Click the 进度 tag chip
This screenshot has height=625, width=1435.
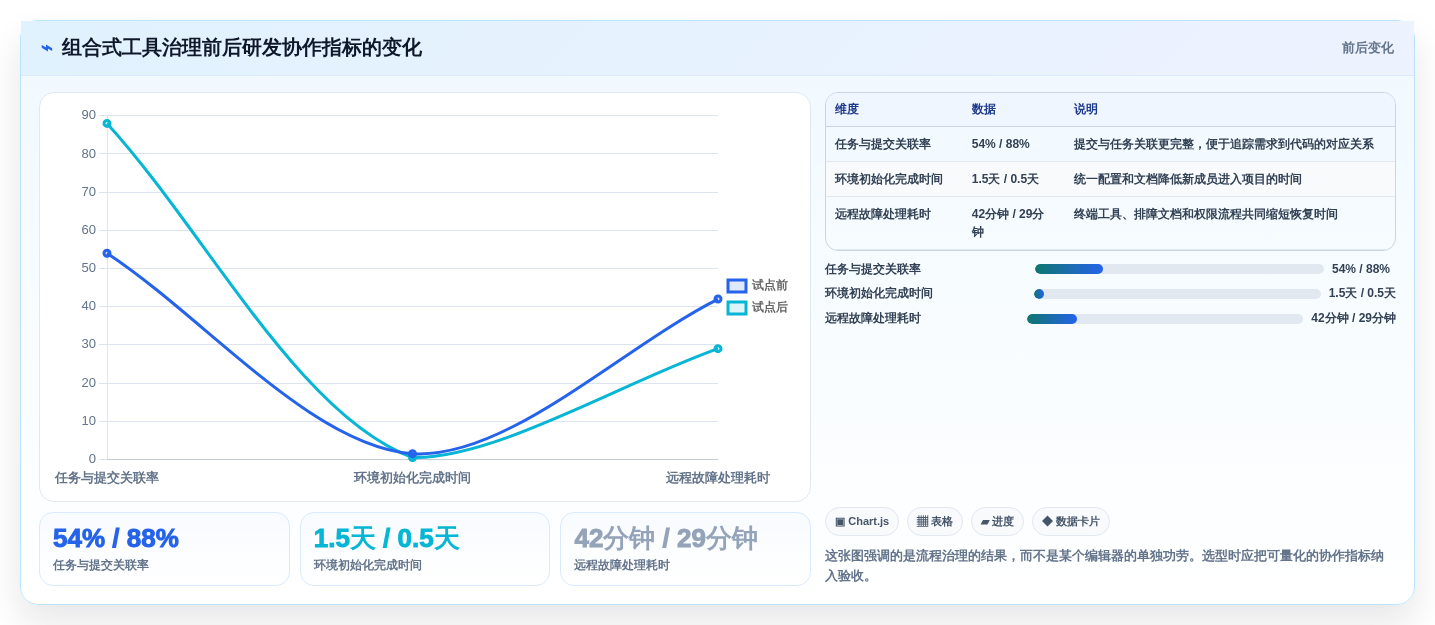click(x=997, y=522)
